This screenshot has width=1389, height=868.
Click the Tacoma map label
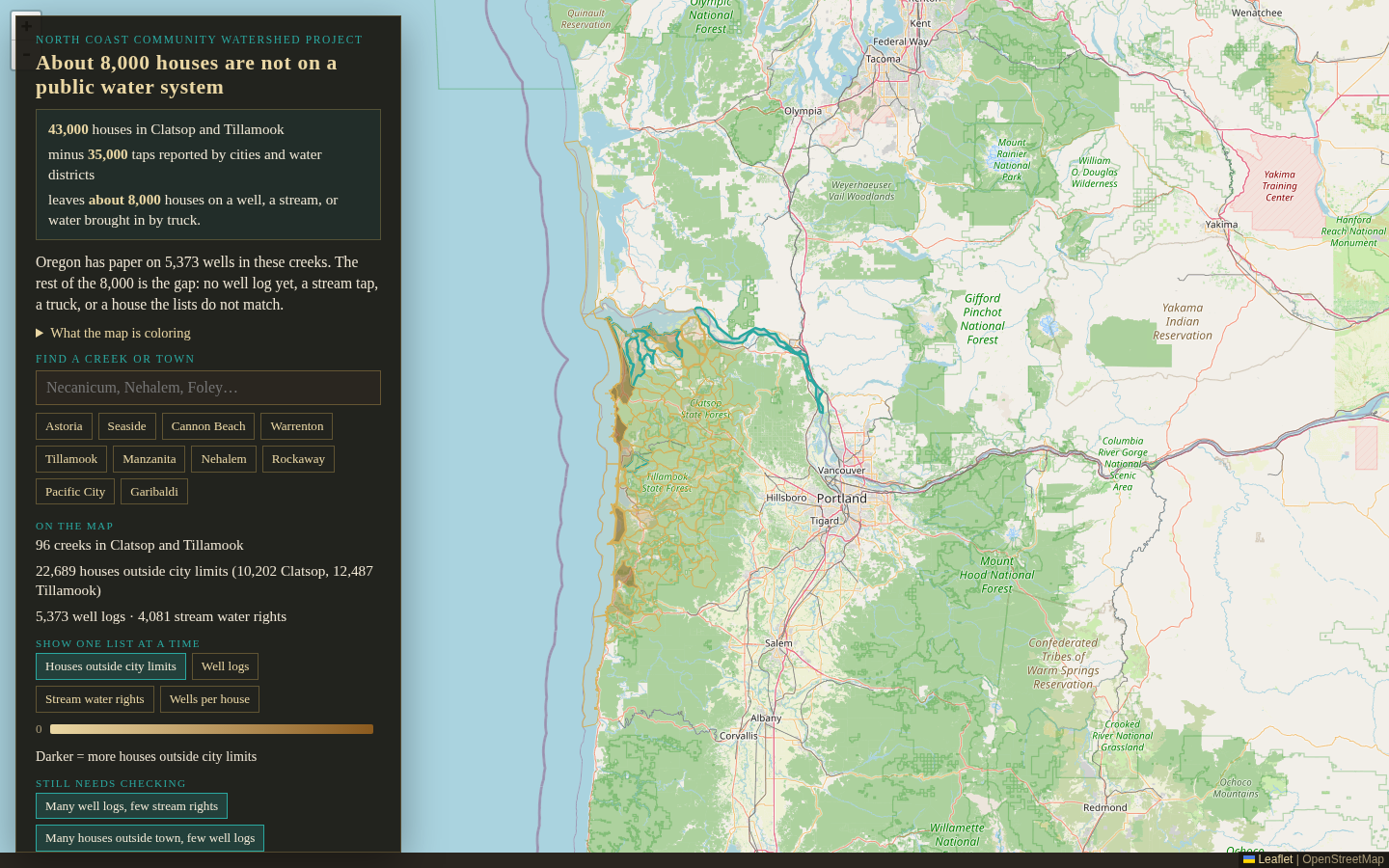pyautogui.click(x=883, y=59)
